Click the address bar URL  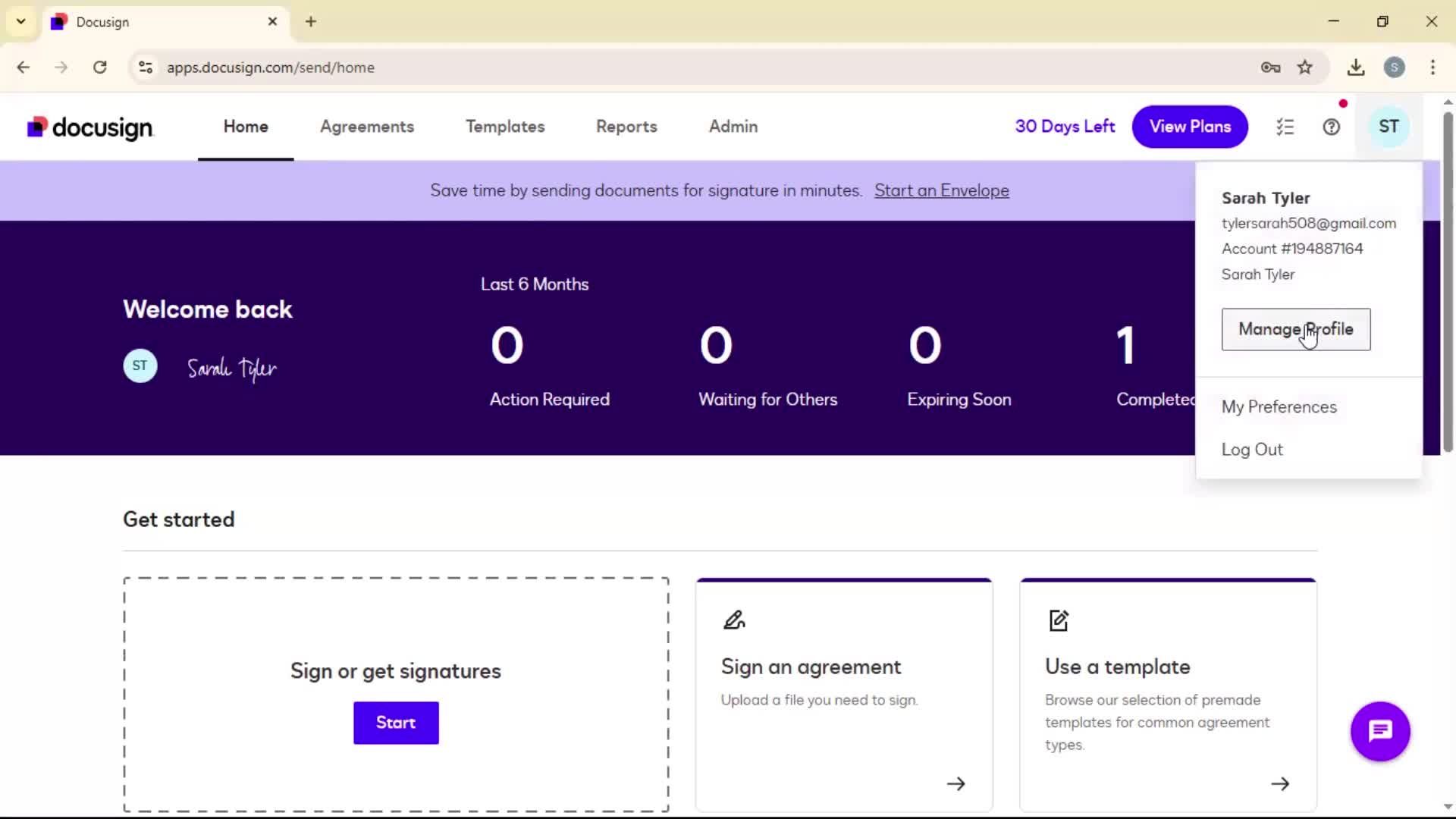tap(271, 67)
